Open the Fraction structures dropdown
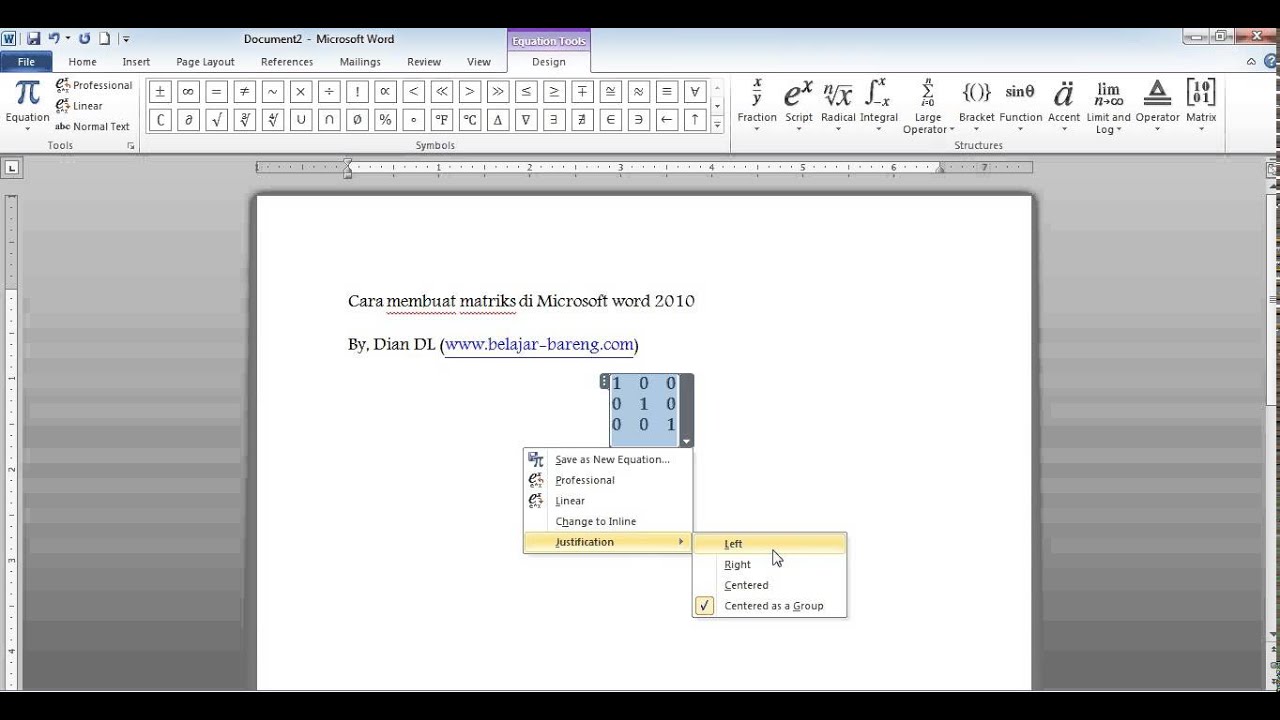 pyautogui.click(x=757, y=105)
